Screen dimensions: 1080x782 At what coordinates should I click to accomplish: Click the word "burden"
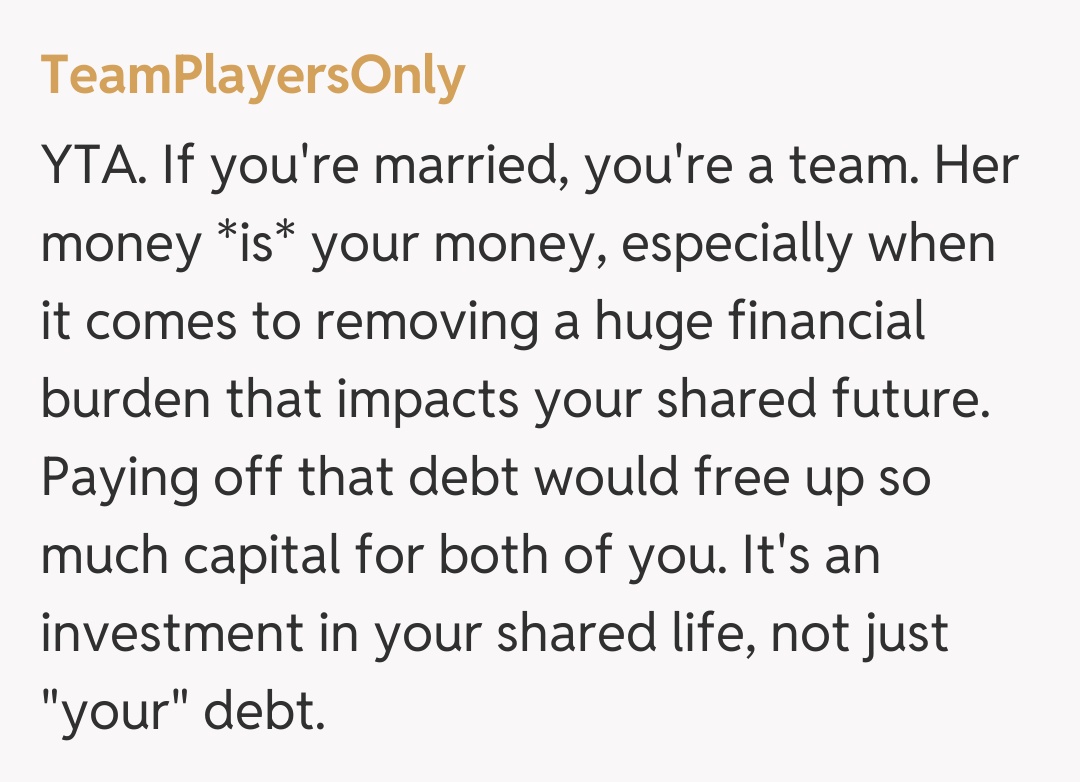click(x=125, y=401)
